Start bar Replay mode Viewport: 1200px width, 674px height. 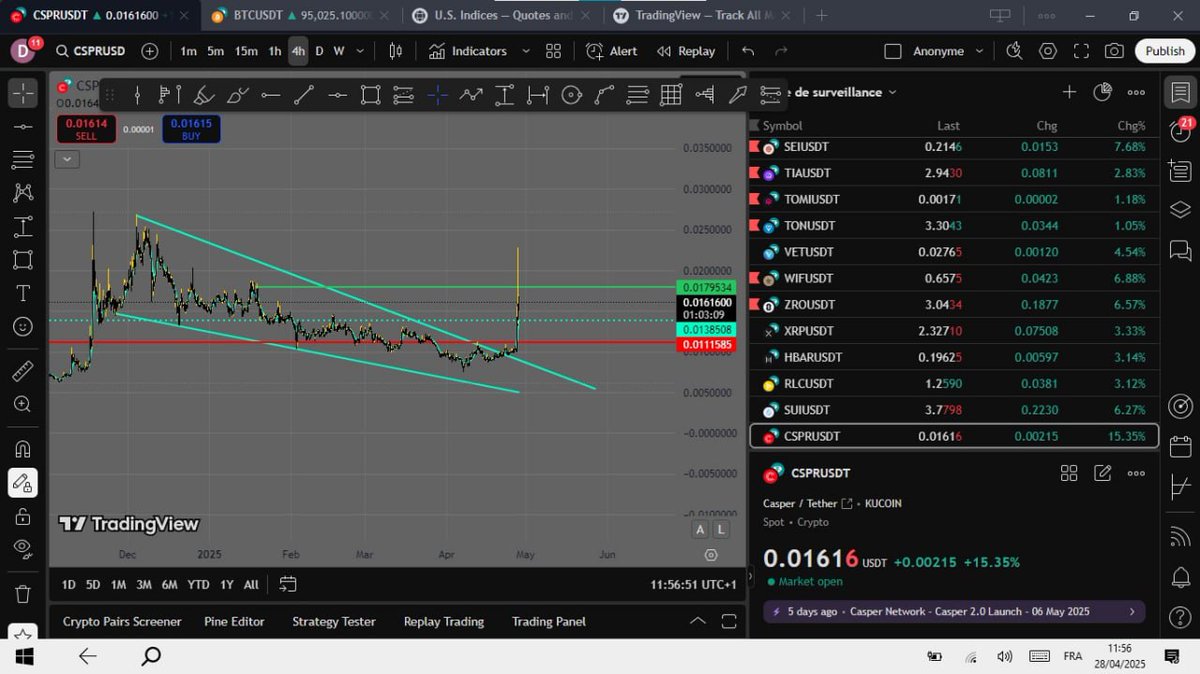point(686,51)
